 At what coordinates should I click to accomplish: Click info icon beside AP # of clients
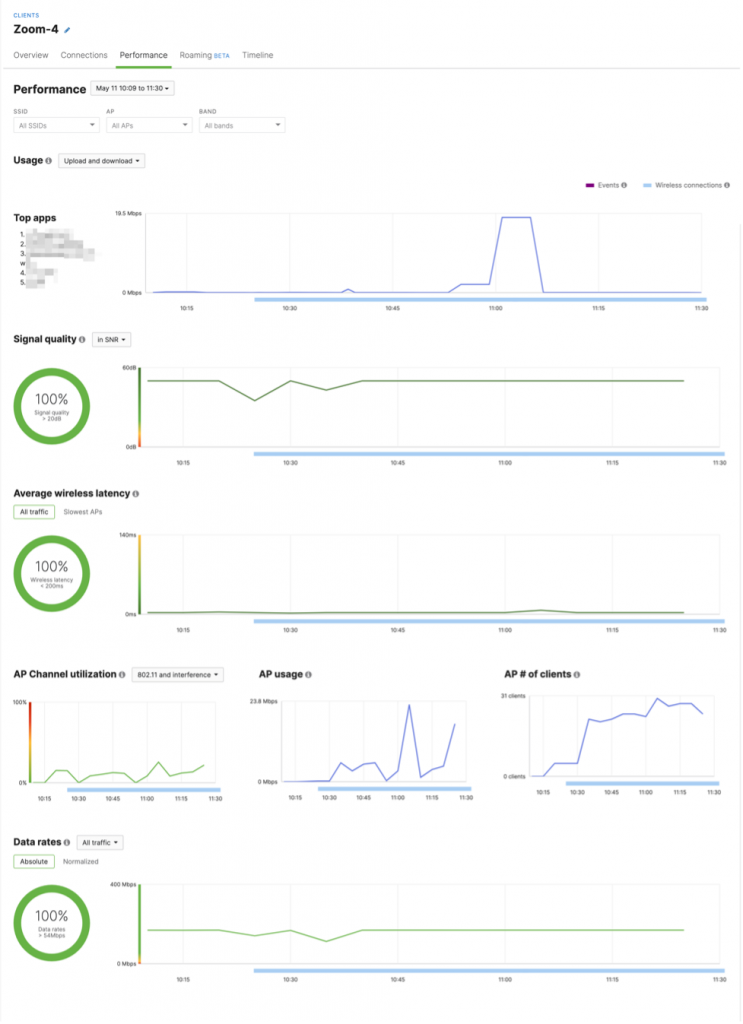[578, 675]
